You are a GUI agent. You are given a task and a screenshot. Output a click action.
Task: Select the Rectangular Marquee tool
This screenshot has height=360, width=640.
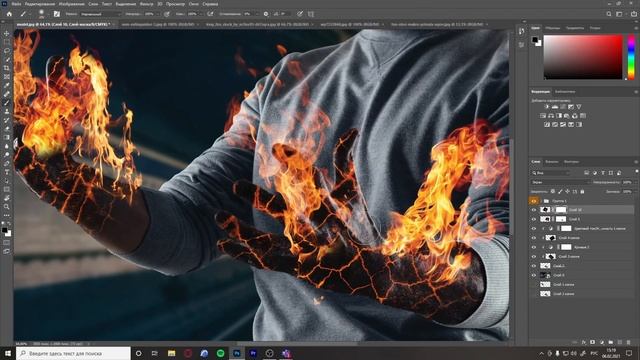point(7,42)
